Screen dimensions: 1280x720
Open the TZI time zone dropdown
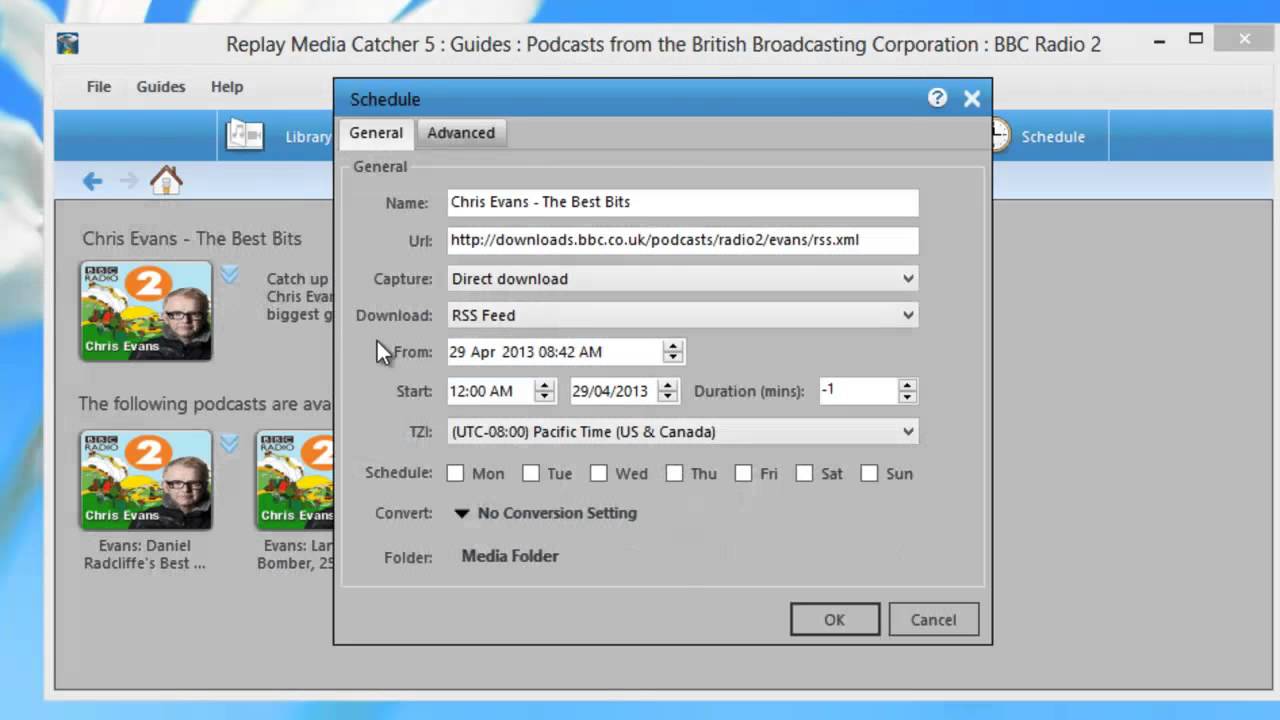[683, 432]
